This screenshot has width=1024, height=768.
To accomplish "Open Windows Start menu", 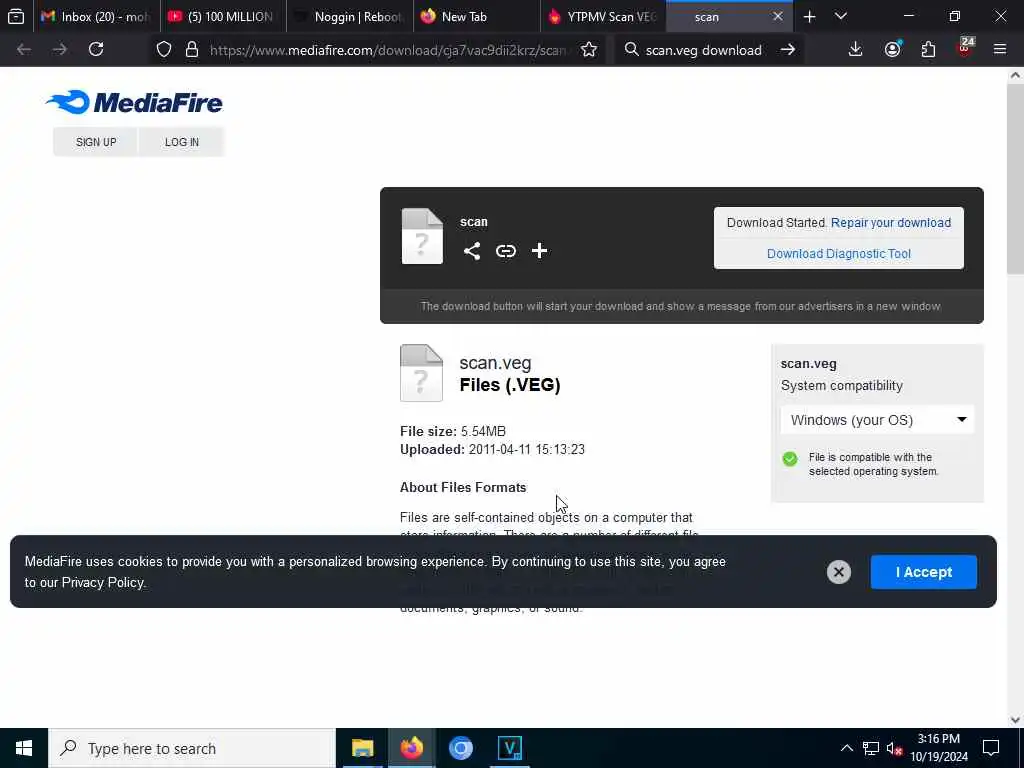I will 24,748.
